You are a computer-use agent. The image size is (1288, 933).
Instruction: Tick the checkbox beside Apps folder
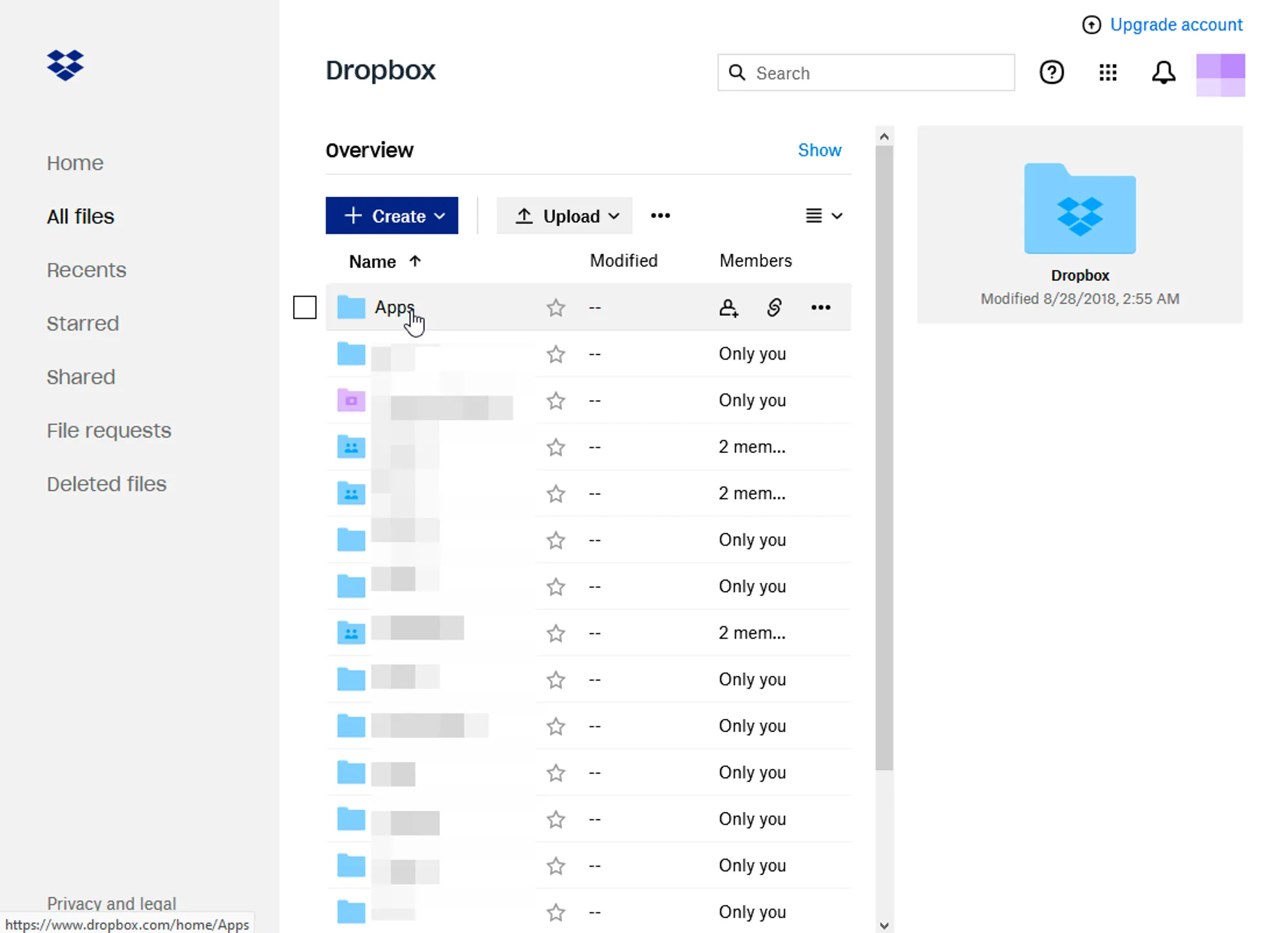[305, 307]
